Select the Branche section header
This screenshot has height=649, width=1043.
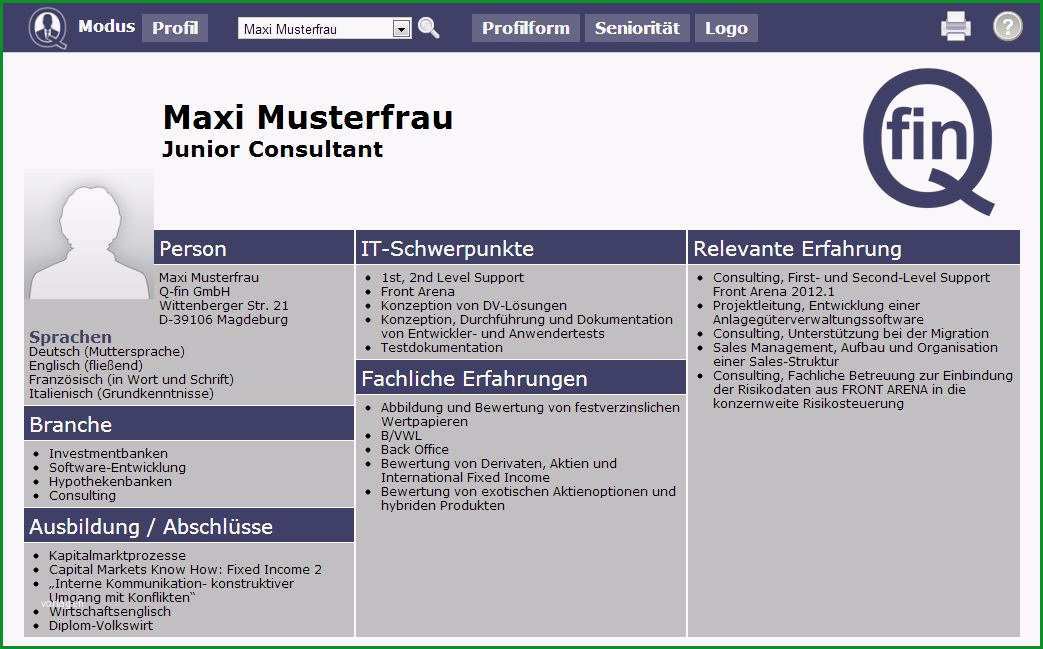point(189,424)
